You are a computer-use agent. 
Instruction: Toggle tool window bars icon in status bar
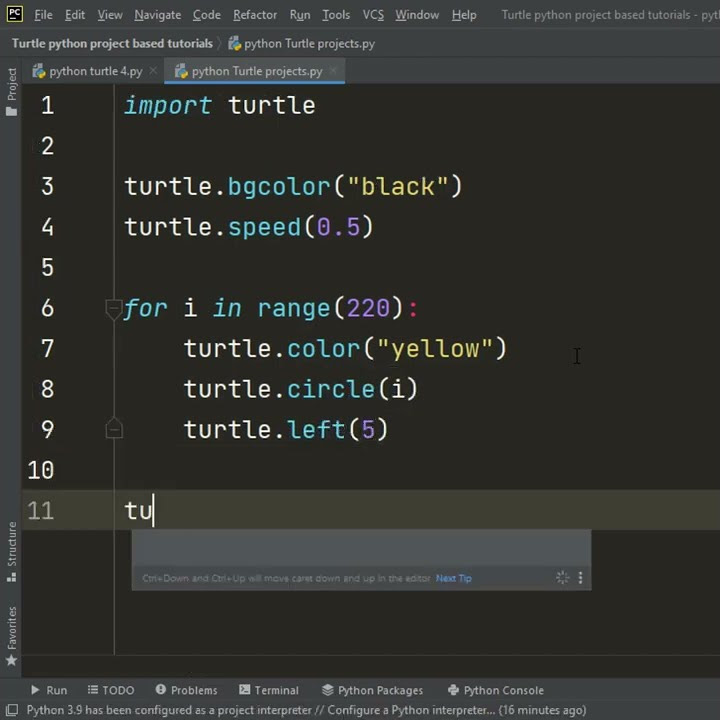(11, 710)
